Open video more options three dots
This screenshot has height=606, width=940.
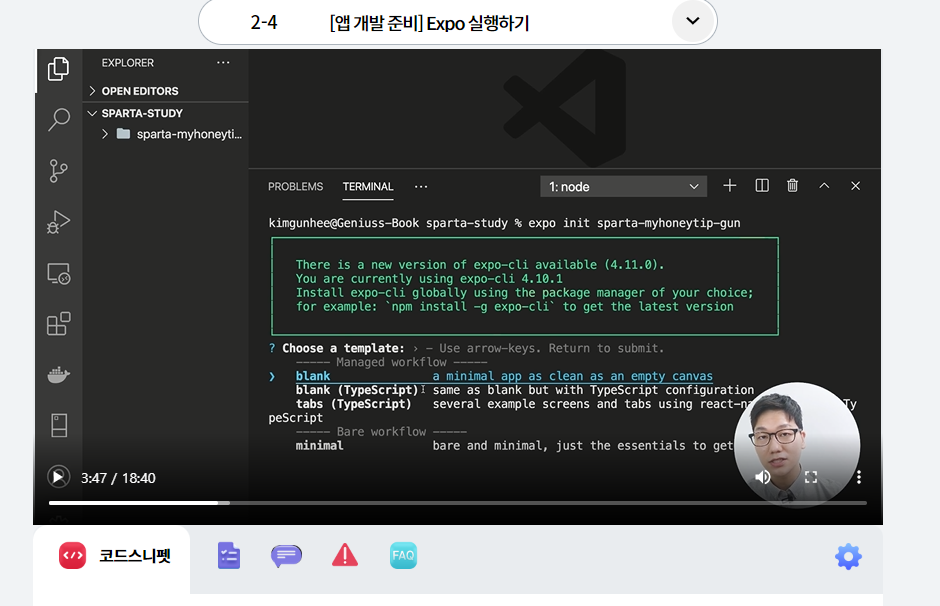point(858,477)
